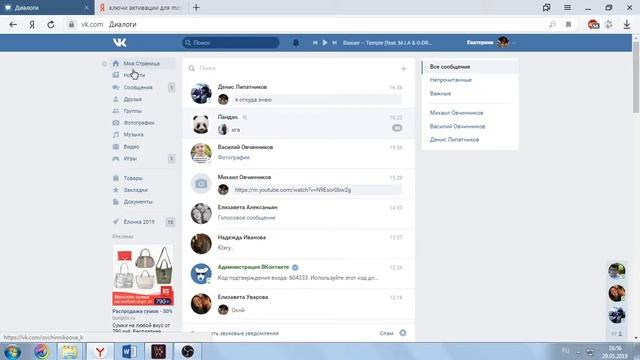
Task: Skip to the next track in header player
Action: point(334,42)
